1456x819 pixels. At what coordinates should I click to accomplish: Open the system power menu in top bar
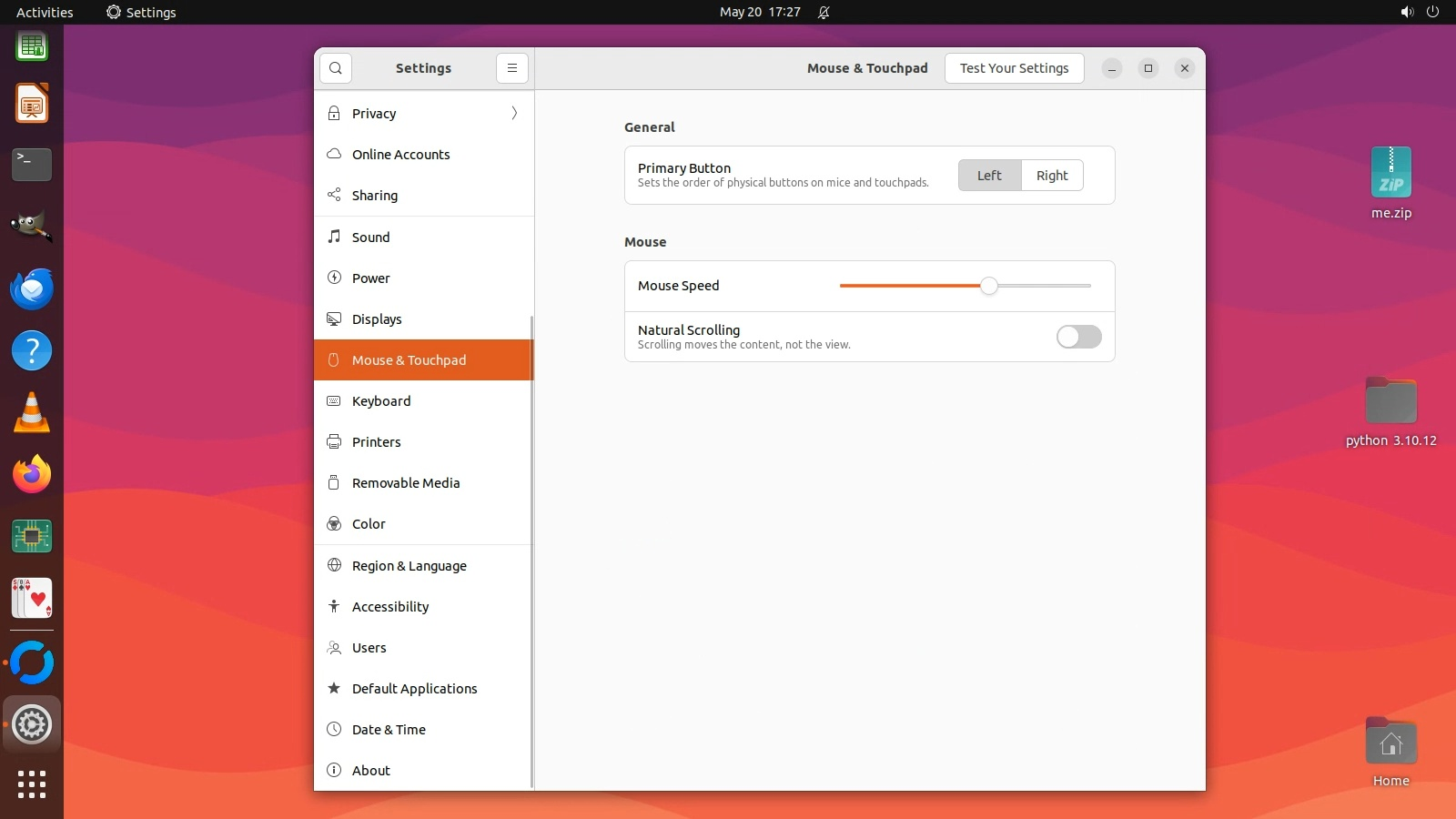point(1432,12)
